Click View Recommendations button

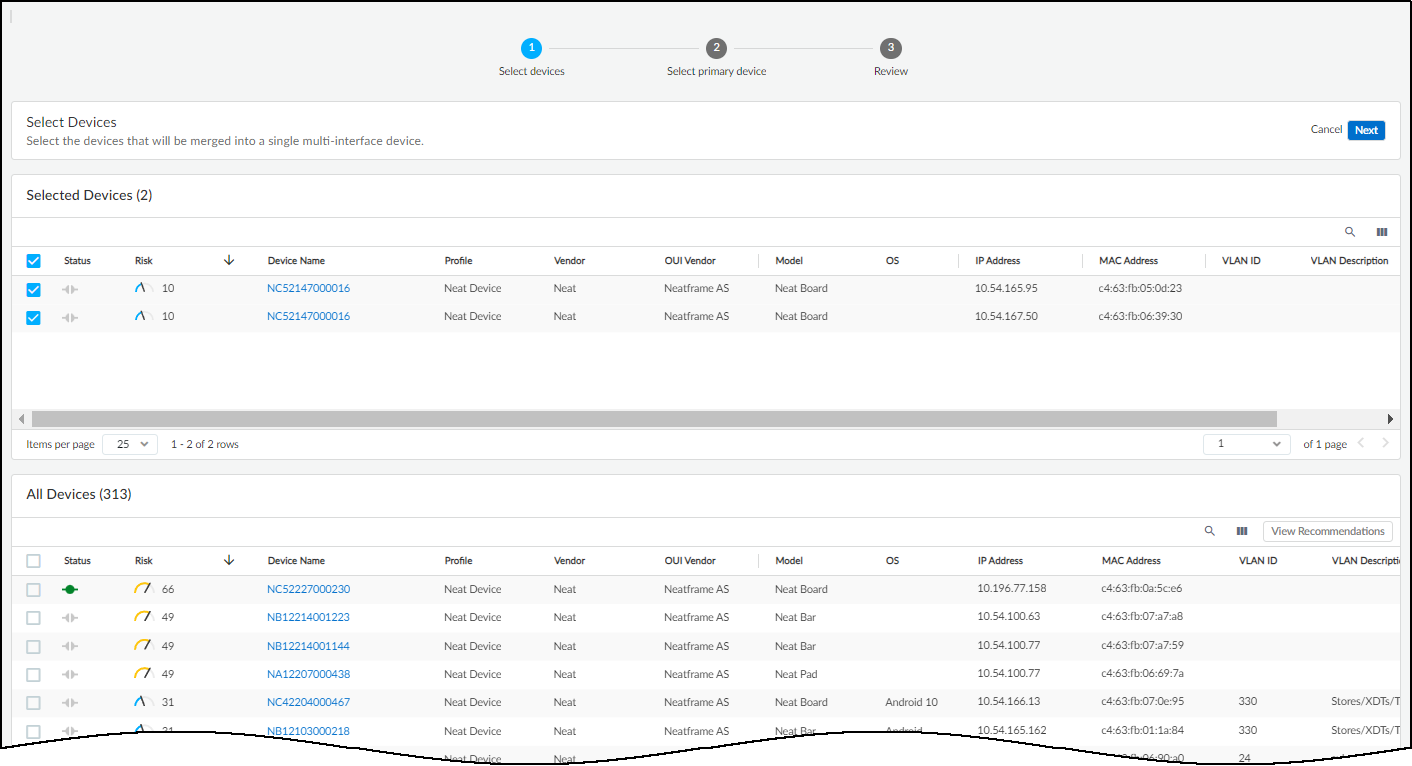(1327, 532)
